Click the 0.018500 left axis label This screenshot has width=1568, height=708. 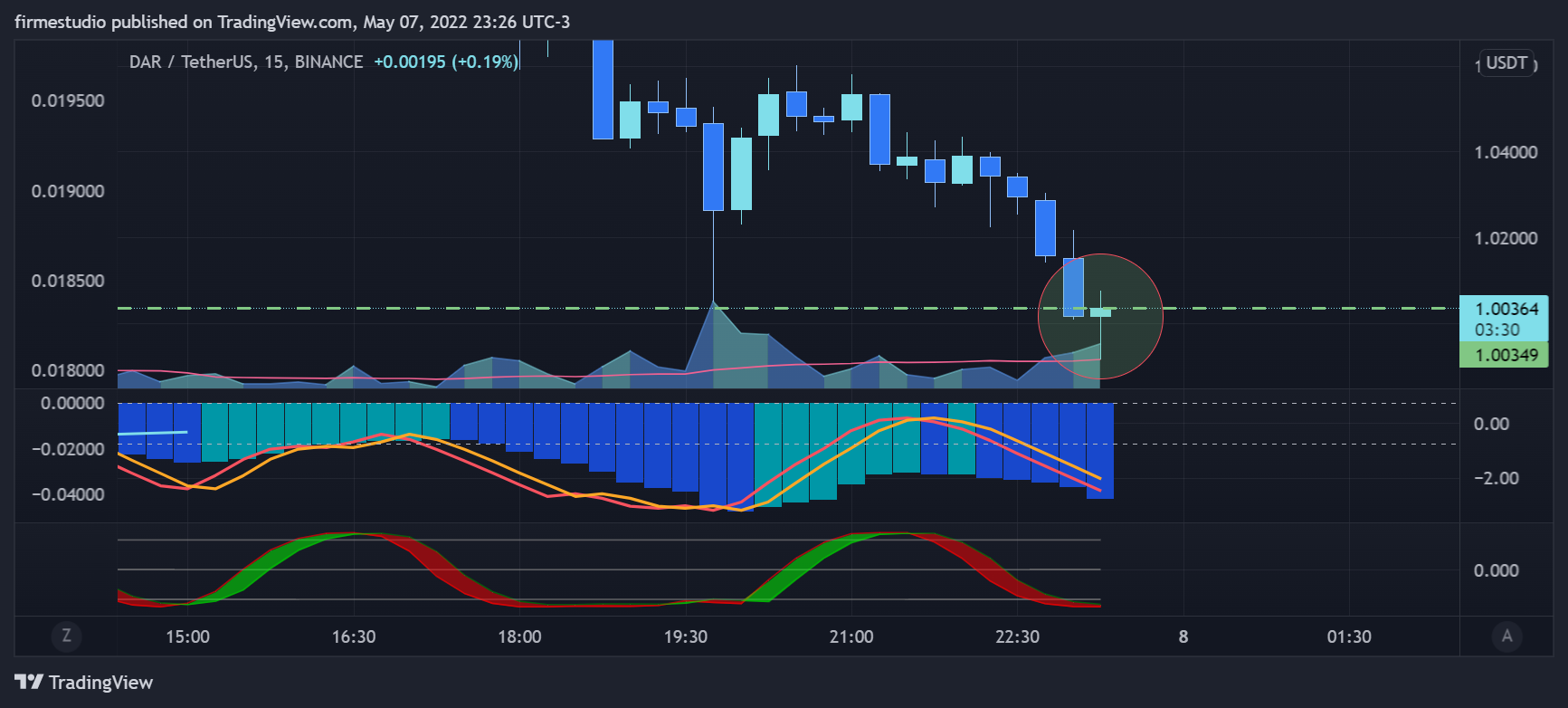[x=68, y=281]
